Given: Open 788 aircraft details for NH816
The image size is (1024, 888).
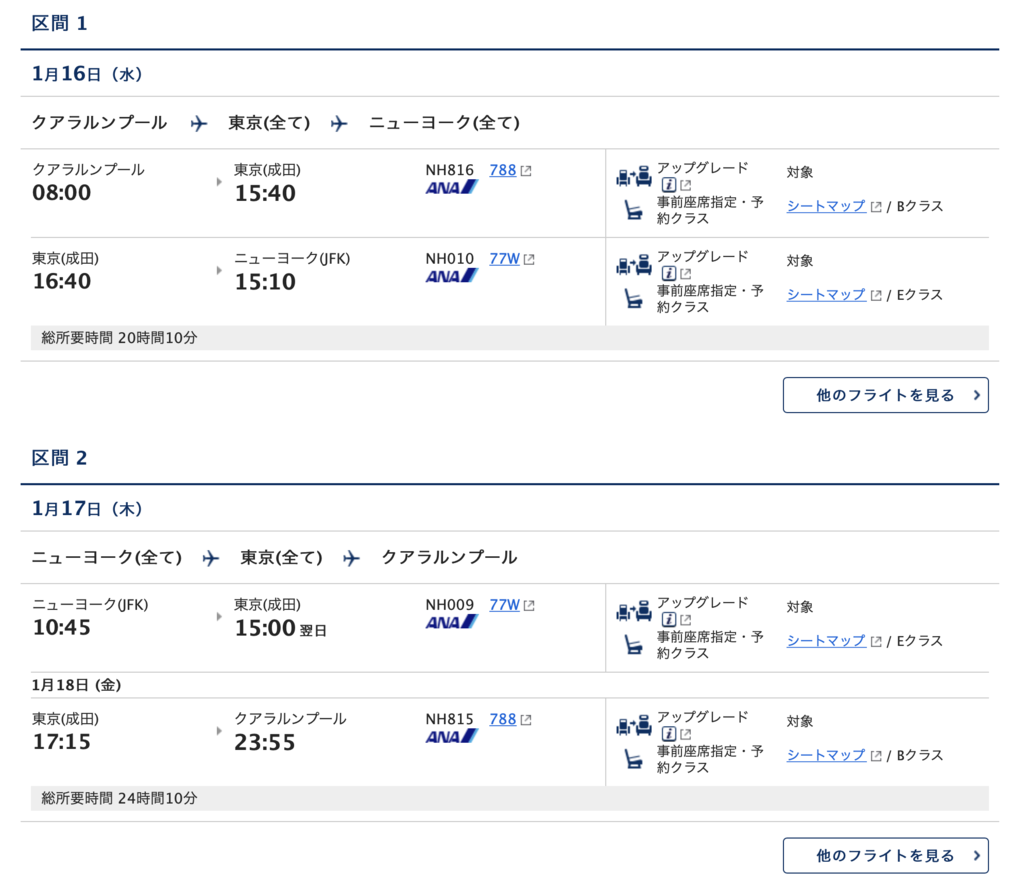Looking at the screenshot, I should pyautogui.click(x=503, y=170).
